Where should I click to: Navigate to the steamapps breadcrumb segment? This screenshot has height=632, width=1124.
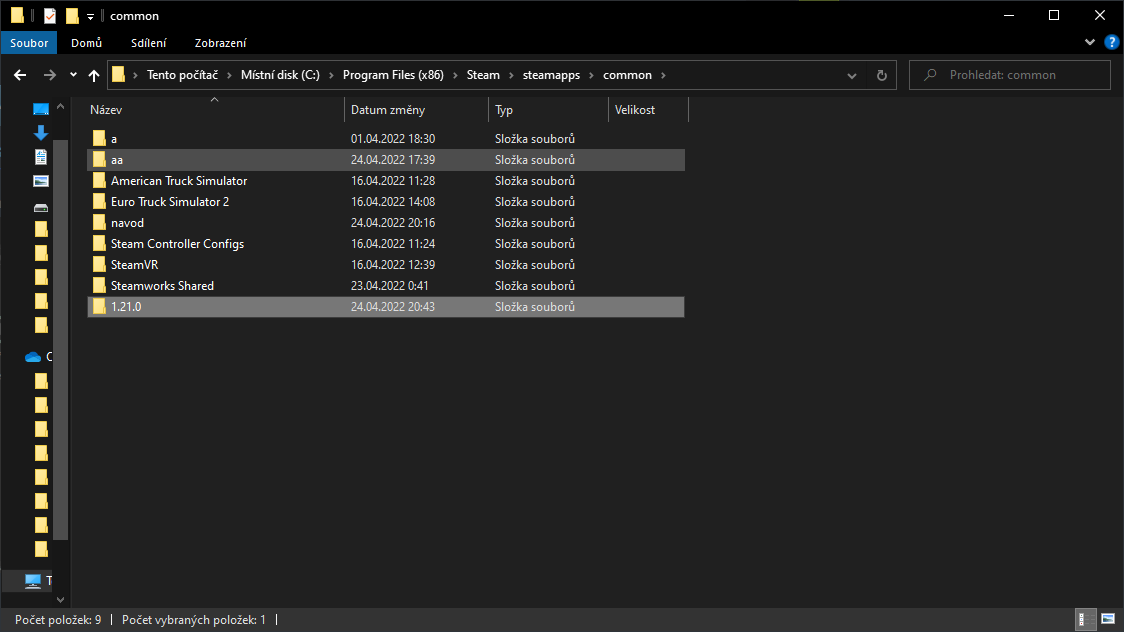[551, 75]
